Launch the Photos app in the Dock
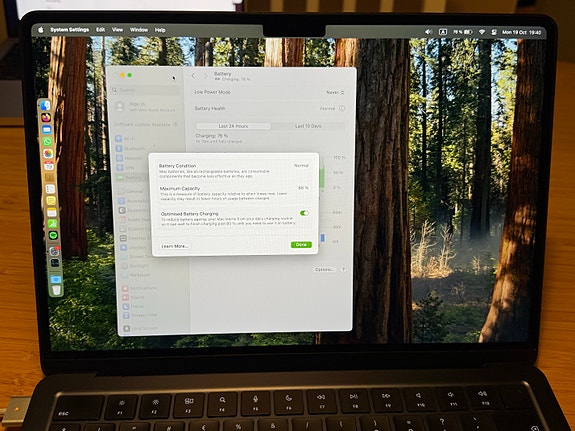The height and width of the screenshot is (431, 575). click(x=48, y=153)
